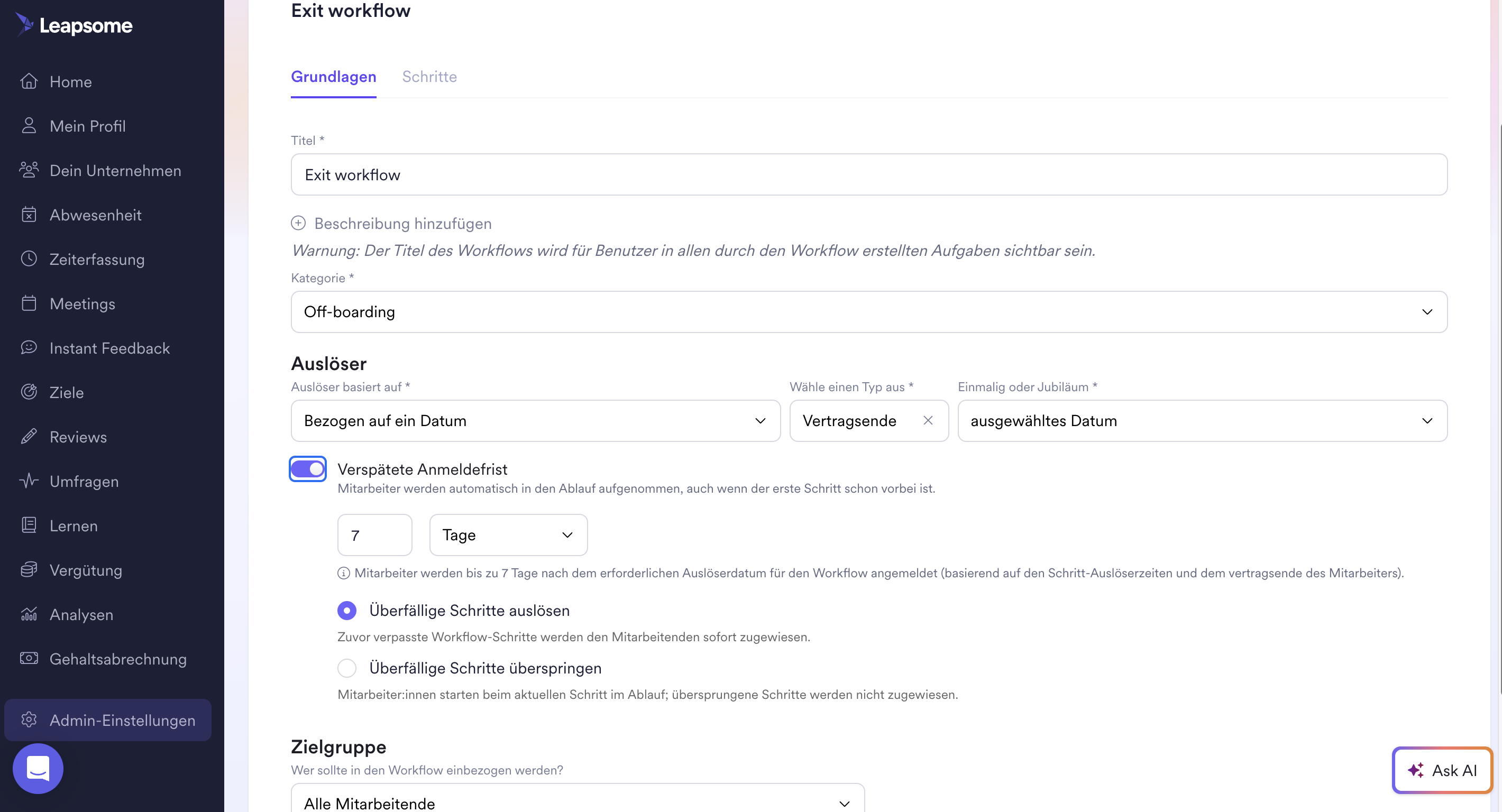Select Überfällige Schritte auslösen radio button
Image resolution: width=1502 pixels, height=812 pixels.
coord(347,610)
